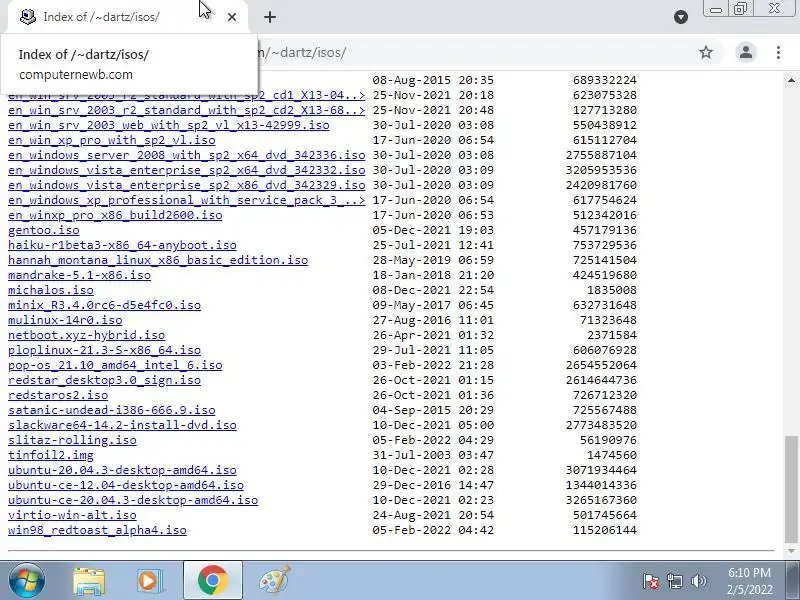Click size 115206144 of win98_redtoast

click(605, 530)
